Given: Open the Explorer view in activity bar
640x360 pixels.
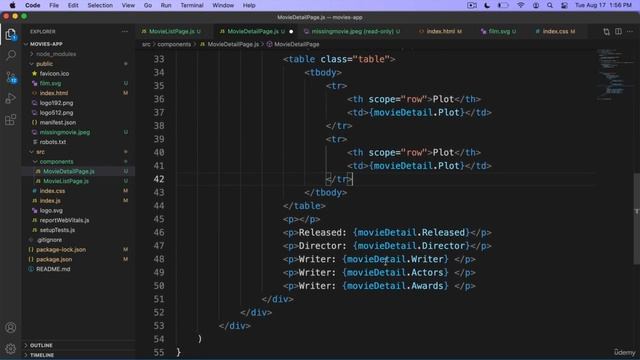Looking at the screenshot, I should (11, 34).
